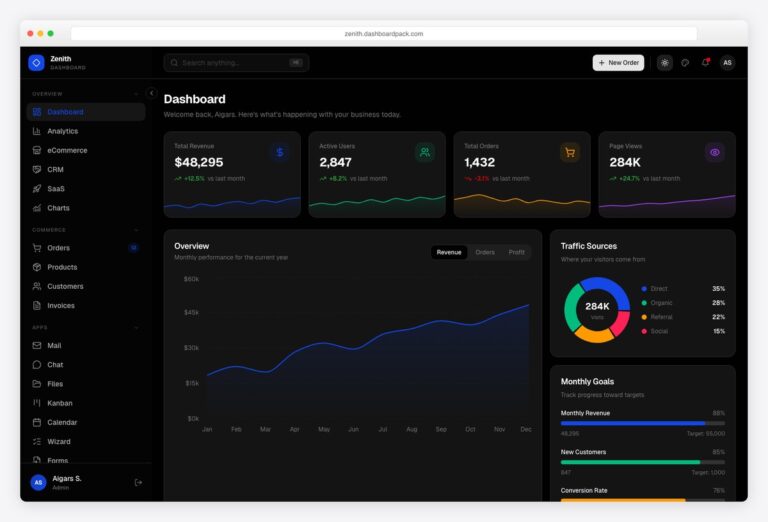This screenshot has height=522, width=768.
Task: Open the Wizard page
Action: tap(86, 441)
